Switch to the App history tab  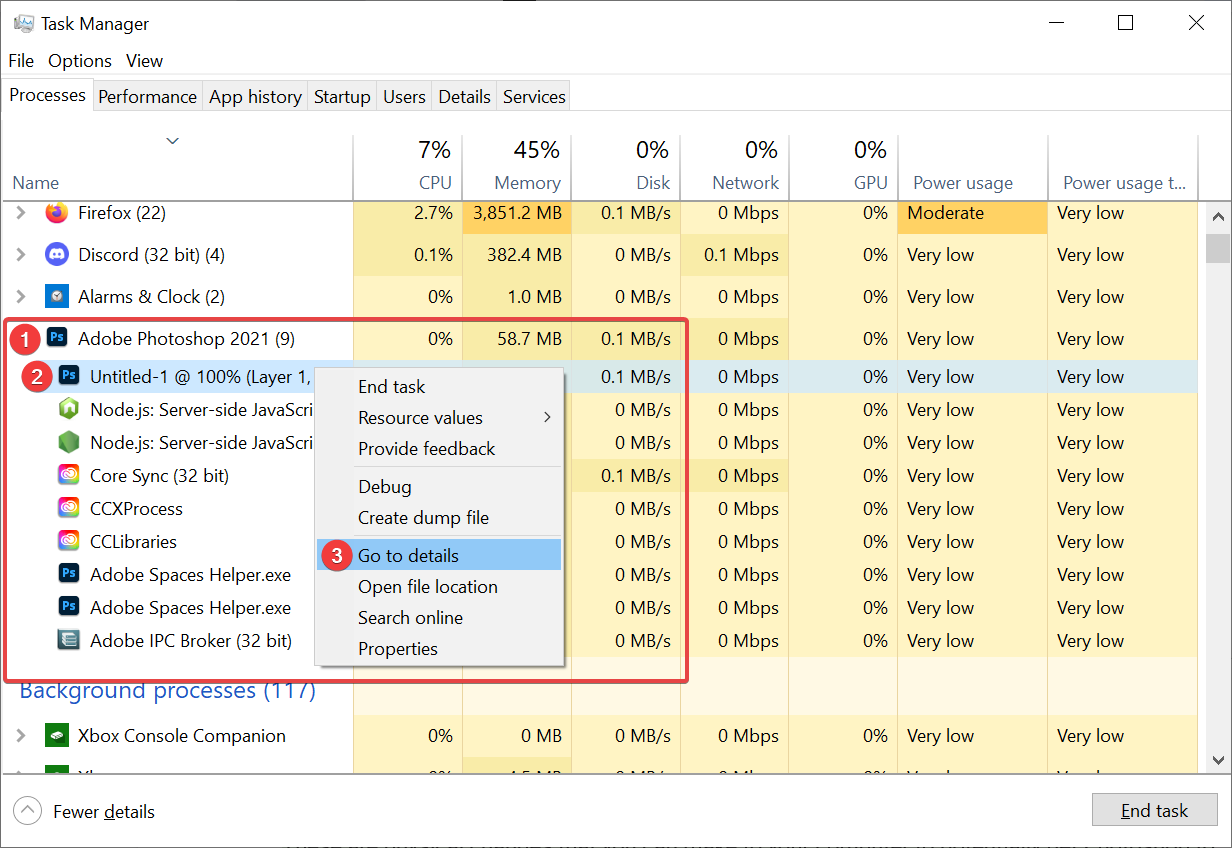coord(255,97)
